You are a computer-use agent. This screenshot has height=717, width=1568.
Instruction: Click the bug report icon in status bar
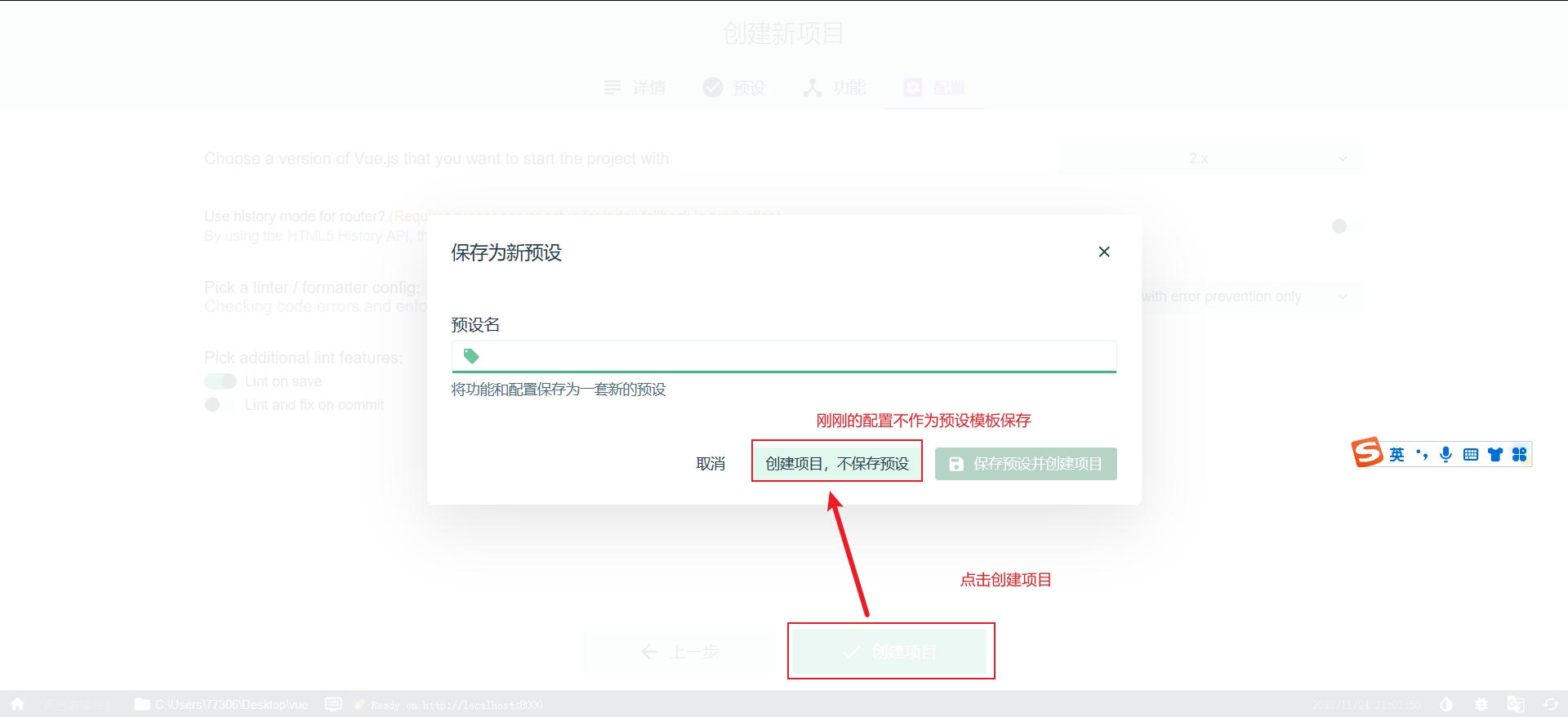1481,704
